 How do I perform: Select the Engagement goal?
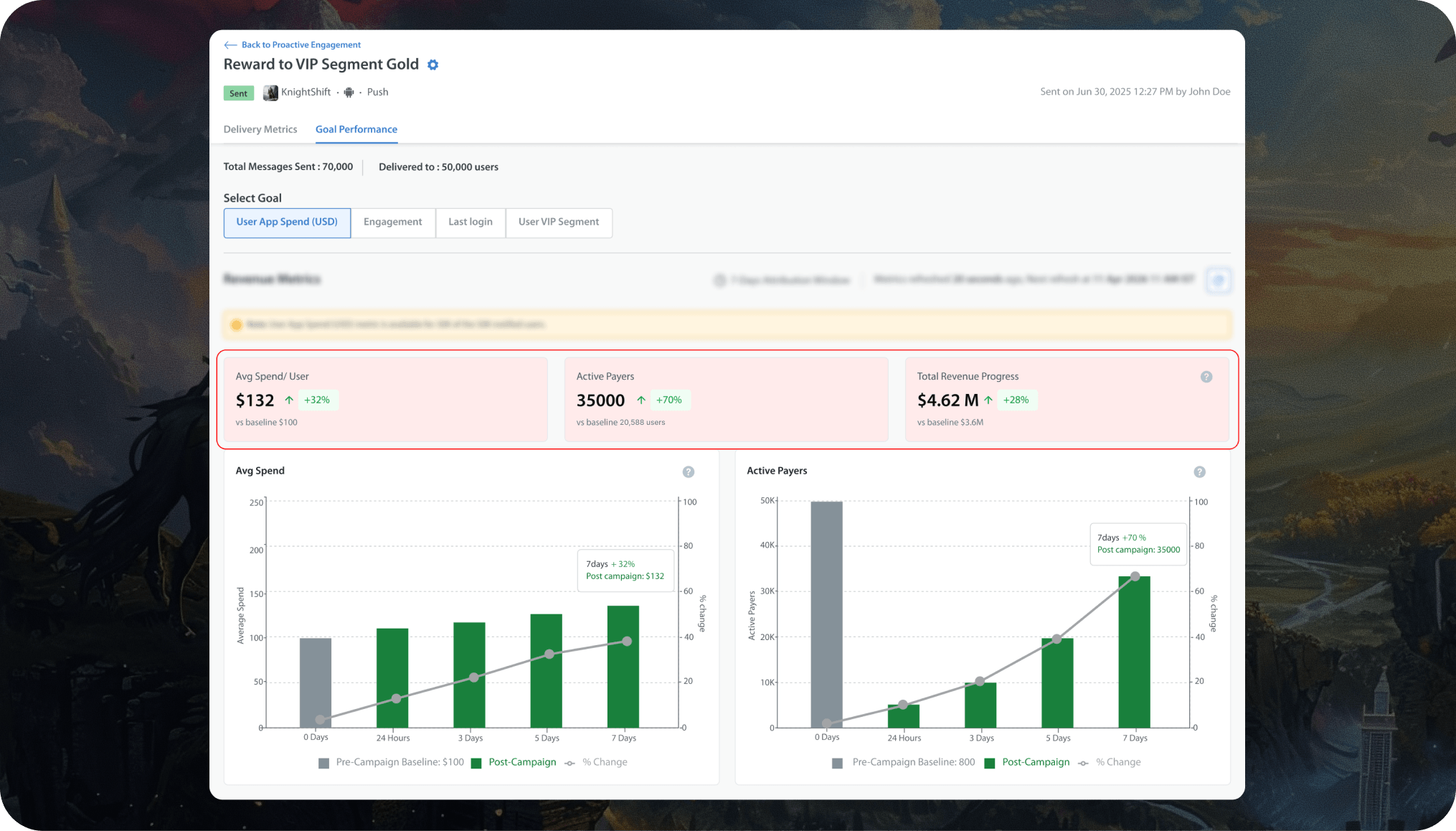393,222
